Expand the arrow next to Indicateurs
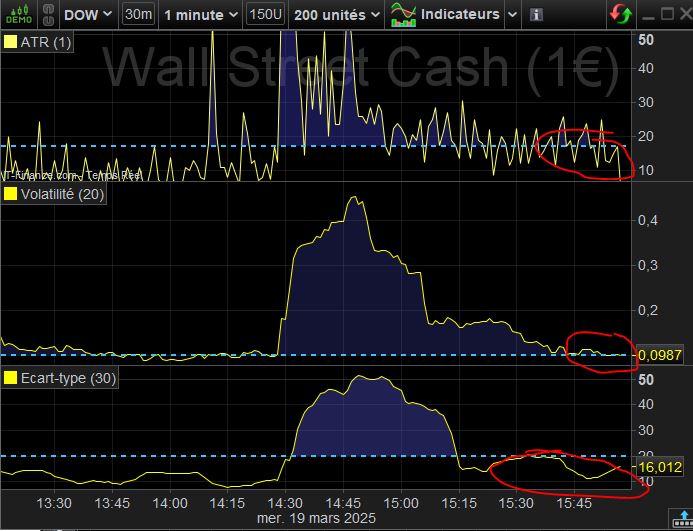 click(x=512, y=15)
